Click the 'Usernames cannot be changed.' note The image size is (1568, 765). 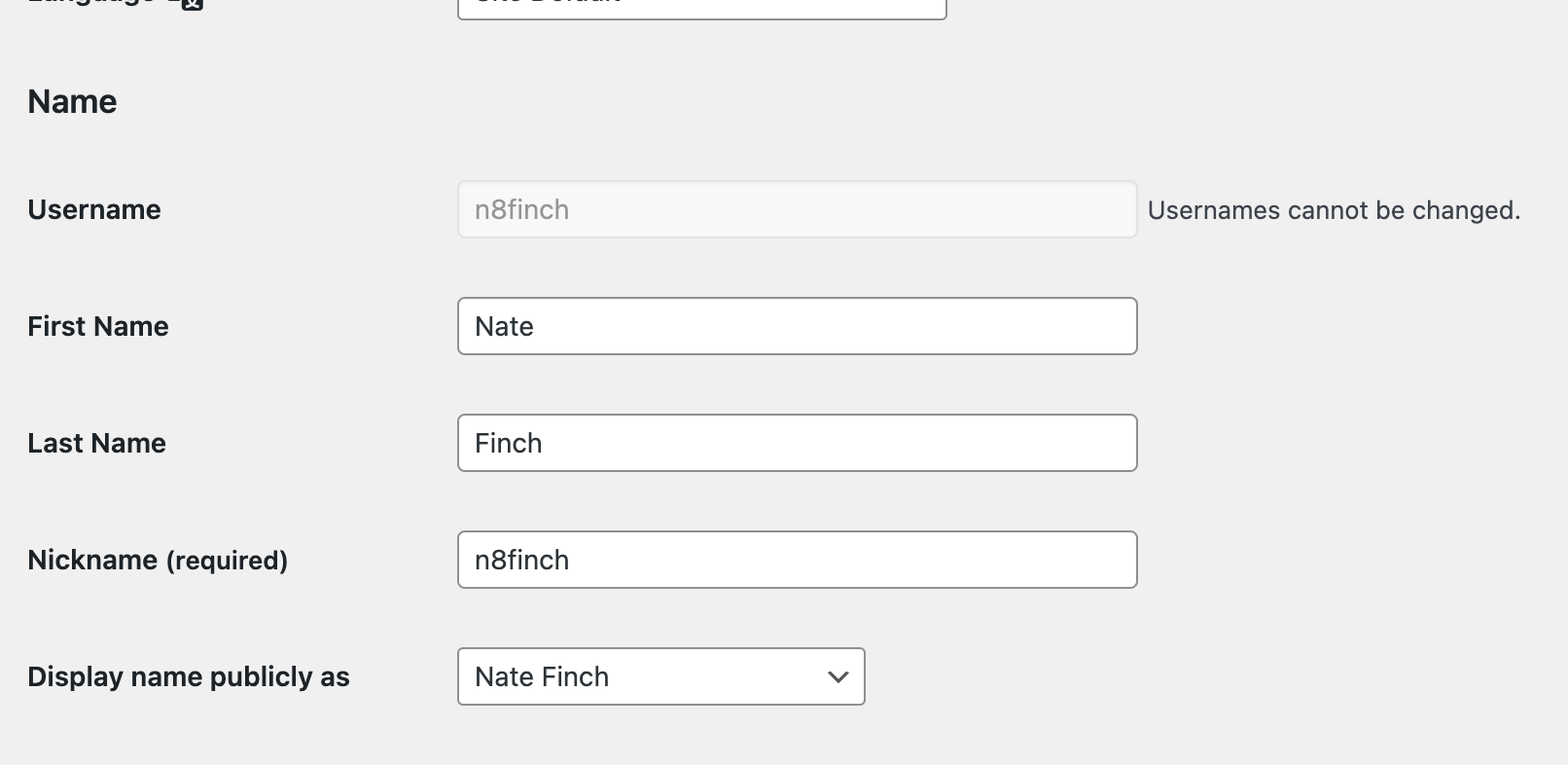pyautogui.click(x=1334, y=210)
